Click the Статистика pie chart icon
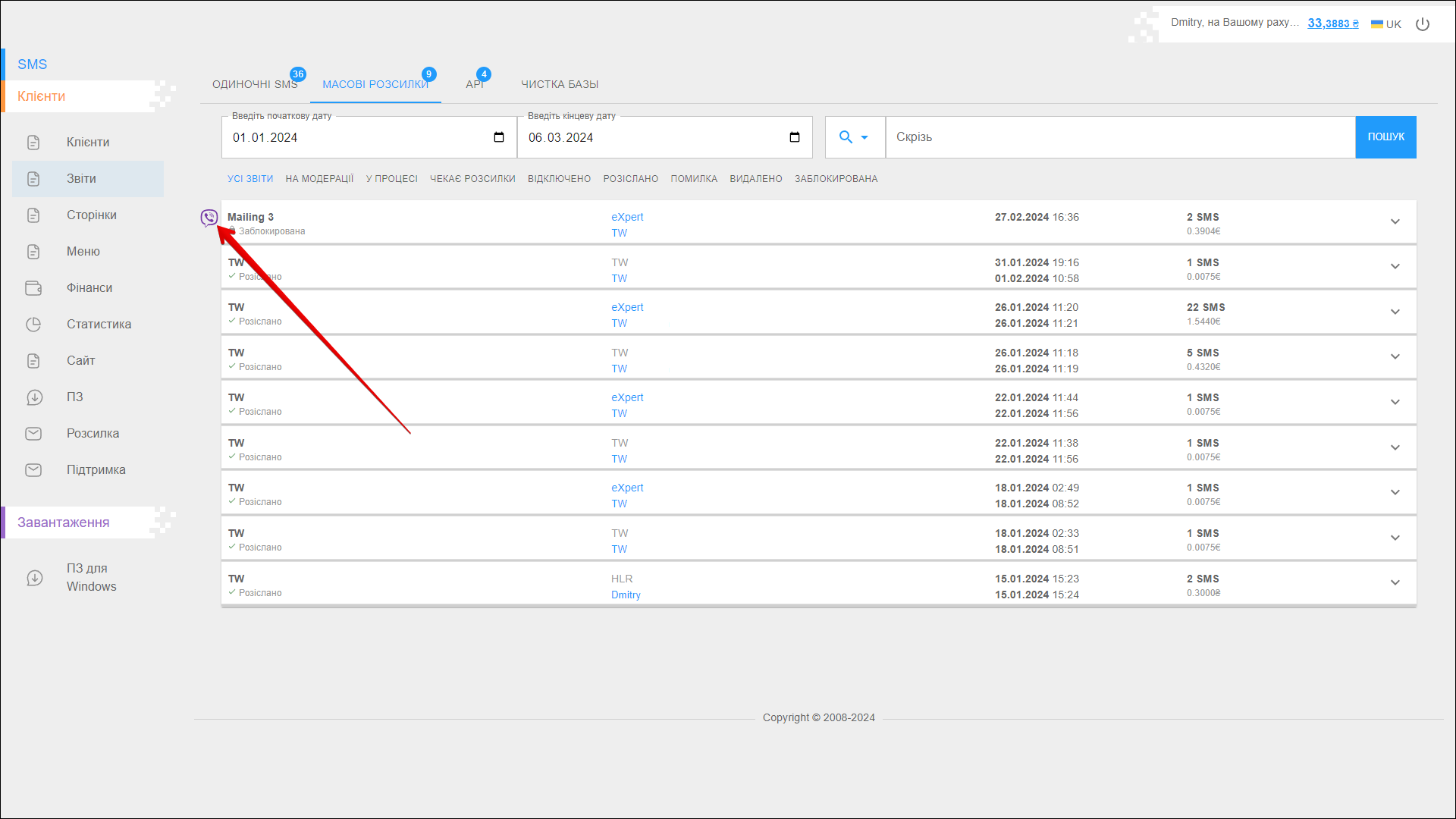Viewport: 1456px width, 819px height. point(33,325)
